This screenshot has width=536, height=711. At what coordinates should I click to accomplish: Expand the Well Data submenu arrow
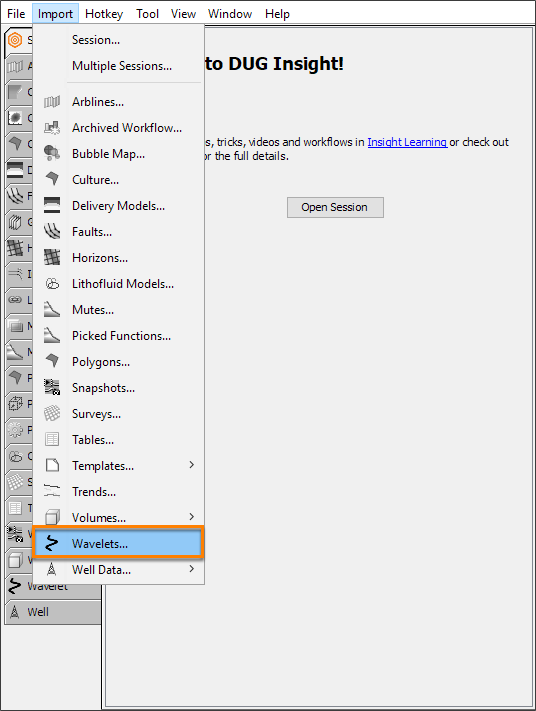191,569
